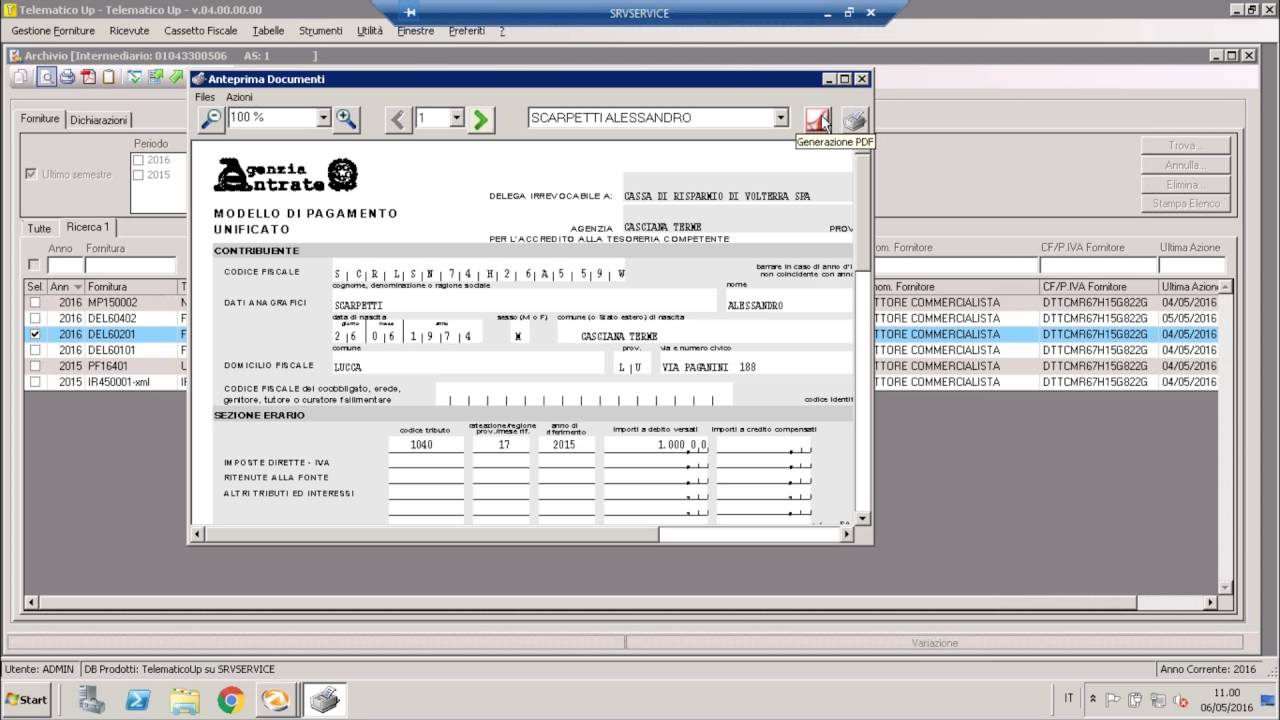The image size is (1280, 720).
Task: Zoom in with the plus magnifier
Action: tap(346, 119)
